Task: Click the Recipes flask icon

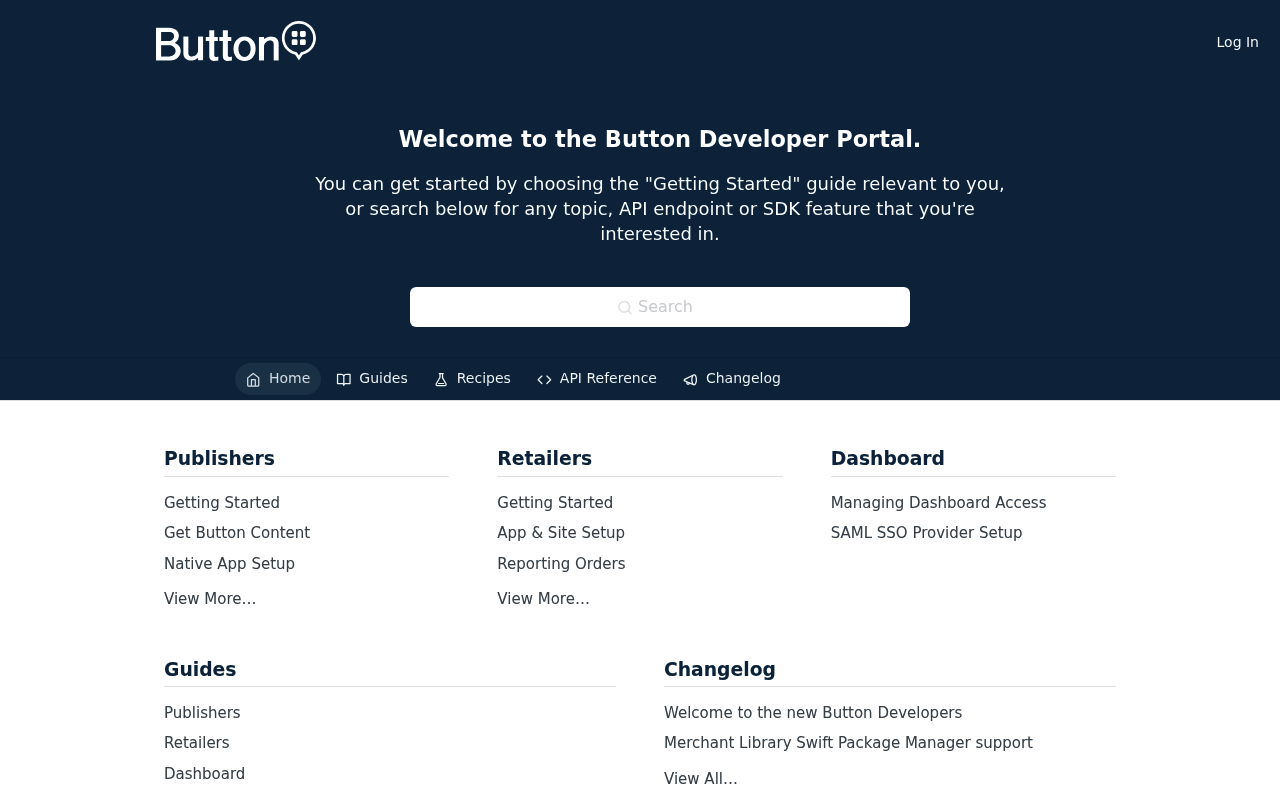Action: [441, 379]
